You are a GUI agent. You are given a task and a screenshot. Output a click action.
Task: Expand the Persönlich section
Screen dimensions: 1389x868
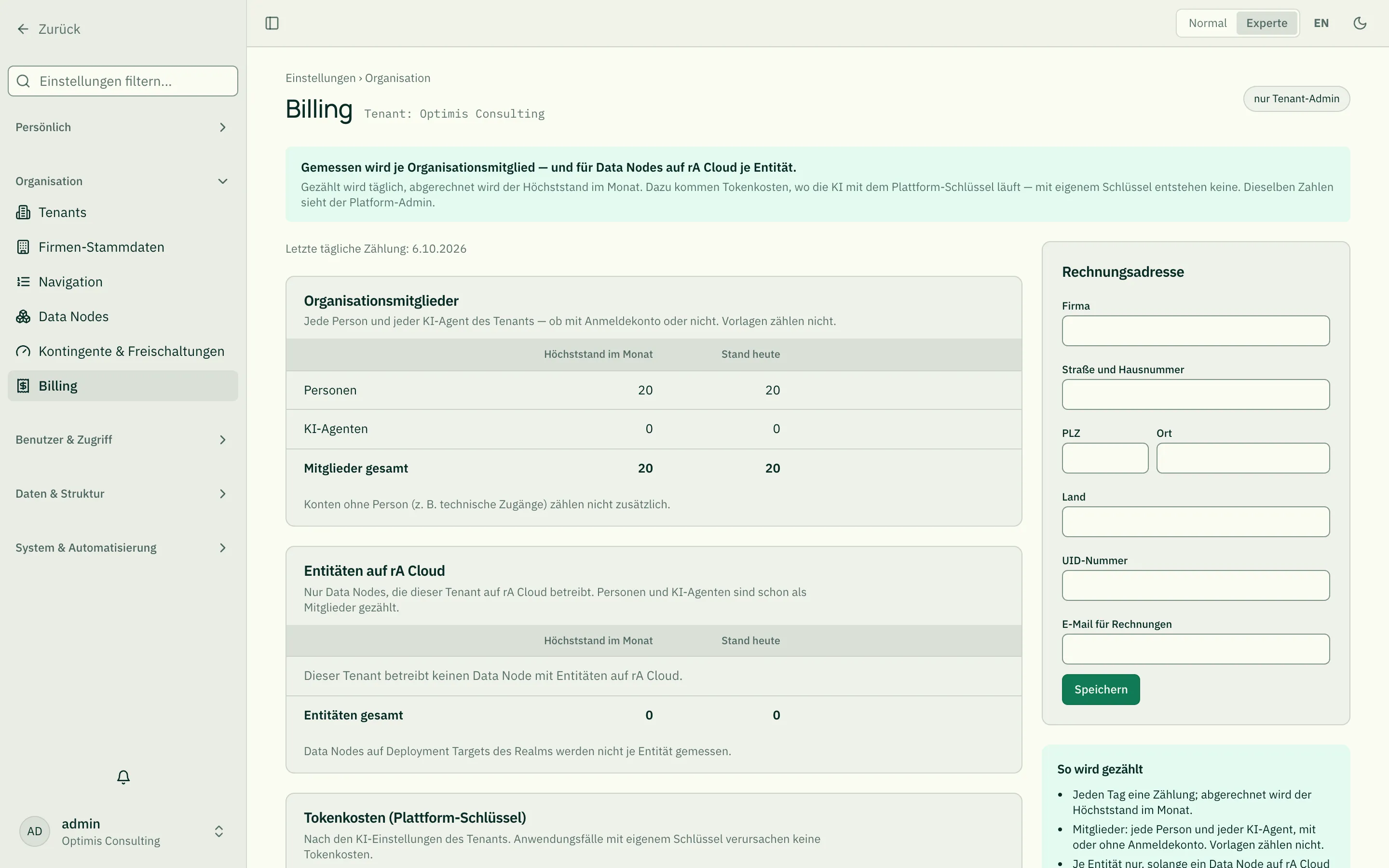tap(123, 127)
